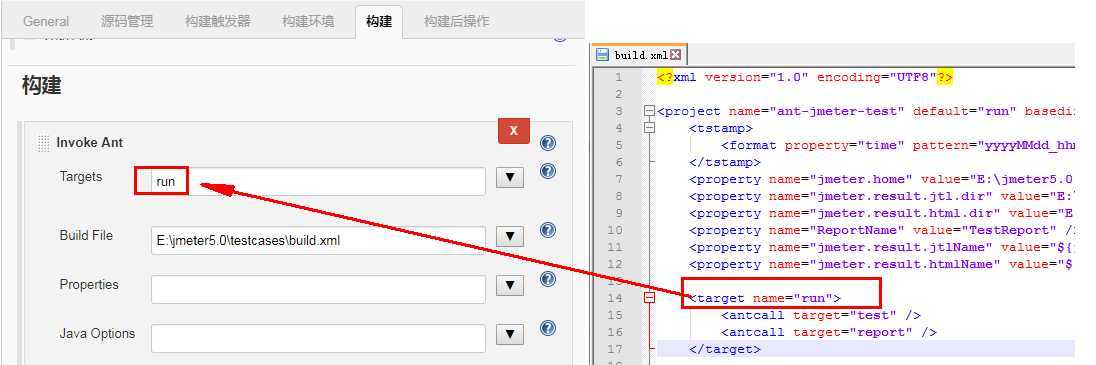Open help for Invoke Ant step
Image resolution: width=1096 pixels, height=365 pixels.
548,143
